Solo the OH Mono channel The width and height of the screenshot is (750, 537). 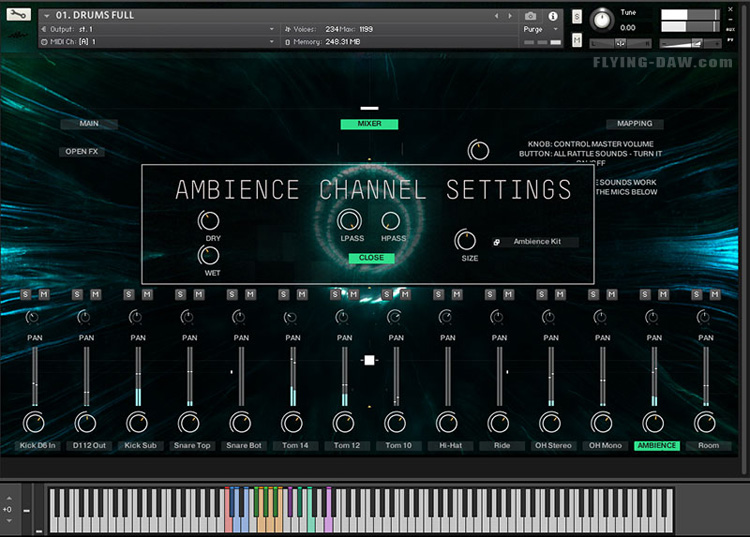click(593, 294)
